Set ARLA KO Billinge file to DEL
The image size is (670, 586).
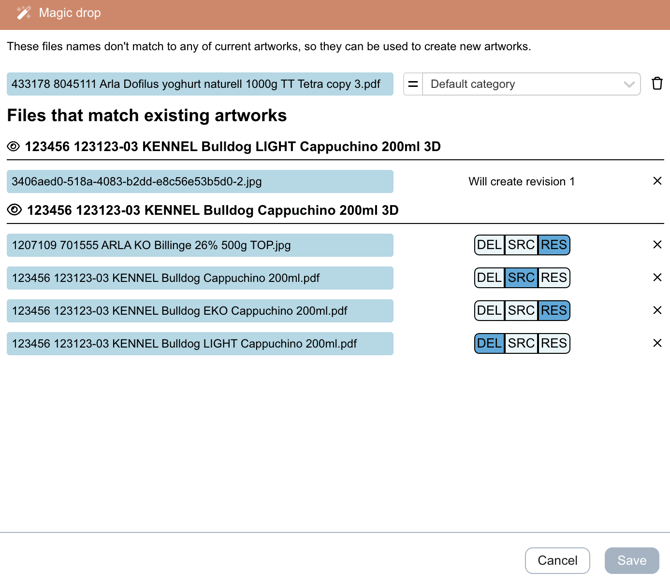489,245
